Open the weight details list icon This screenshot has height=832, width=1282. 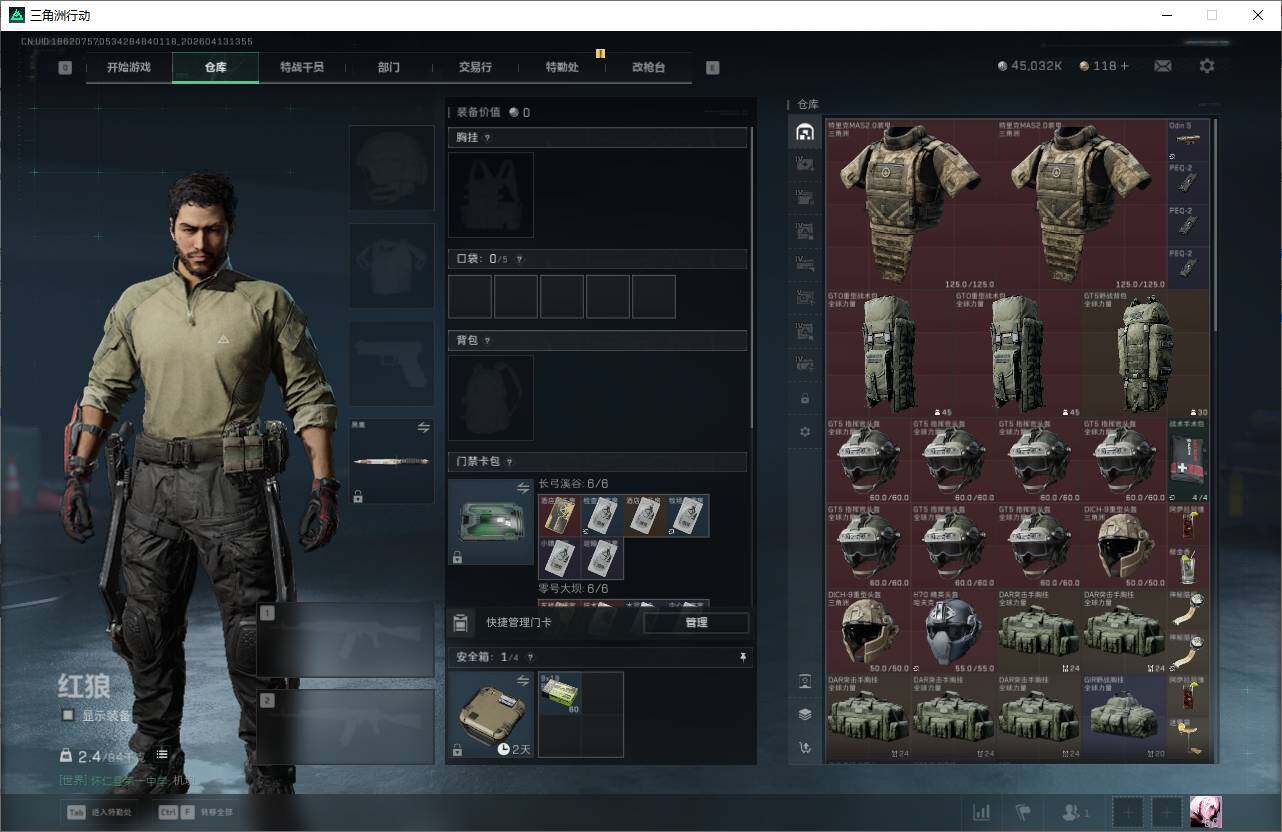coord(161,755)
